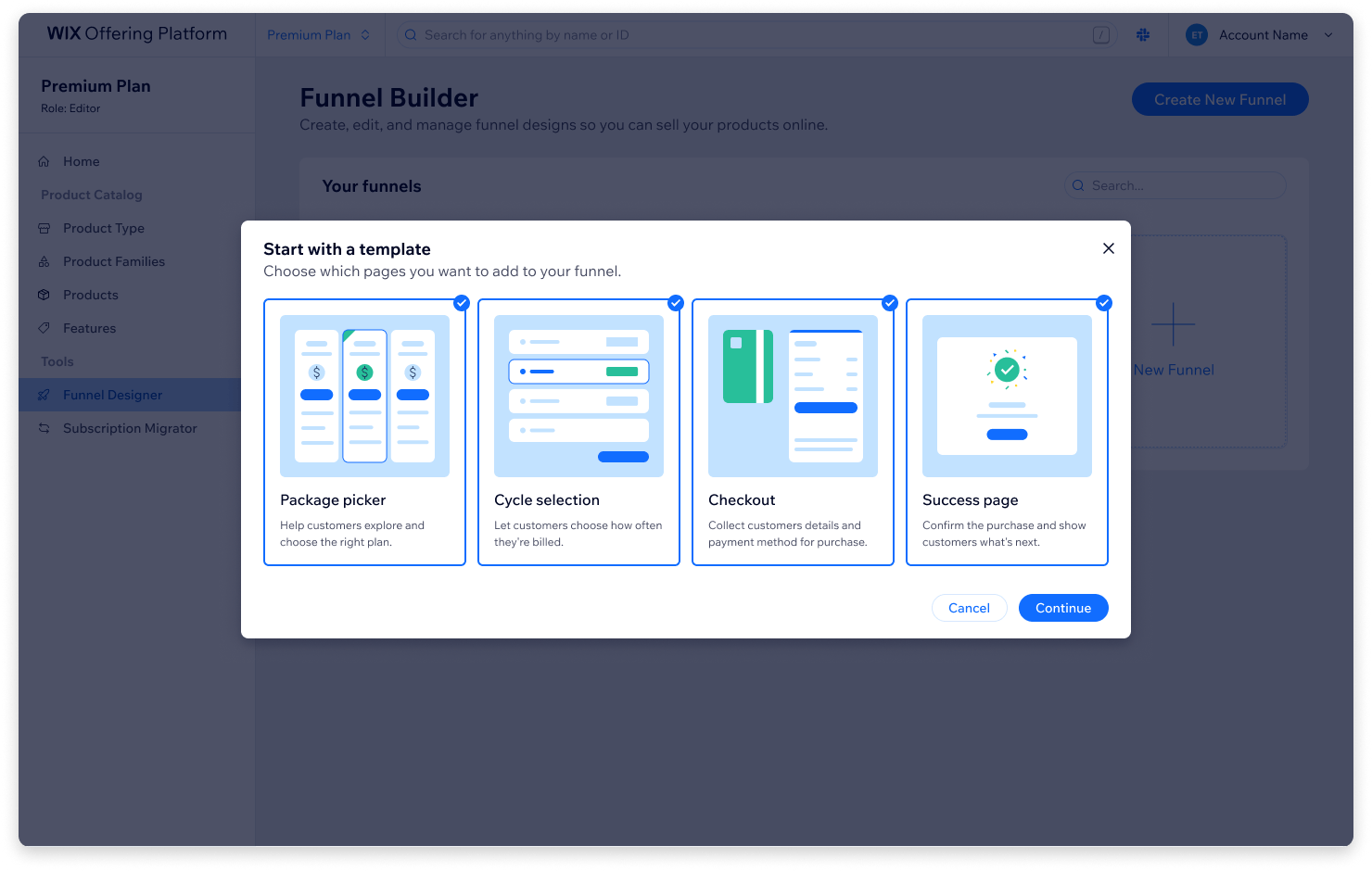Click the Continue button
1372x871 pixels.
(1063, 608)
